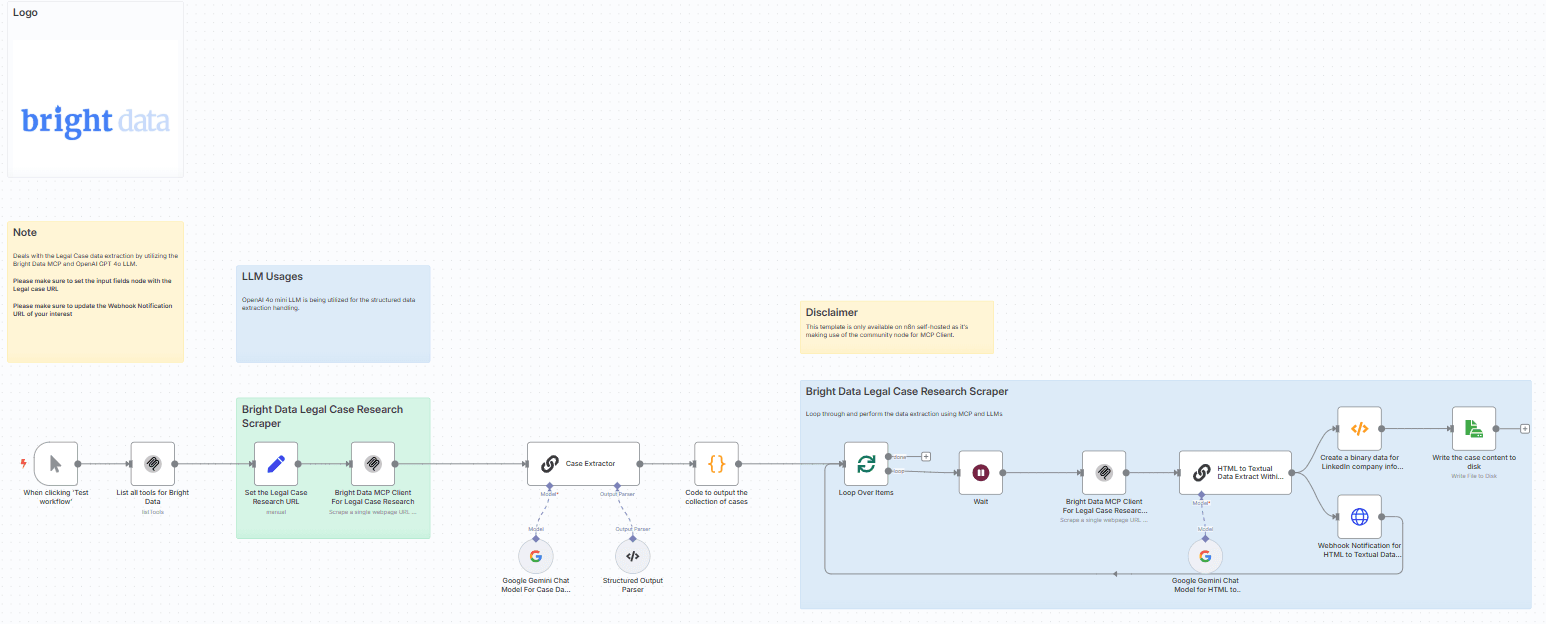Open MCP Client node in green sticky
The width and height of the screenshot is (1546, 624).
373,464
